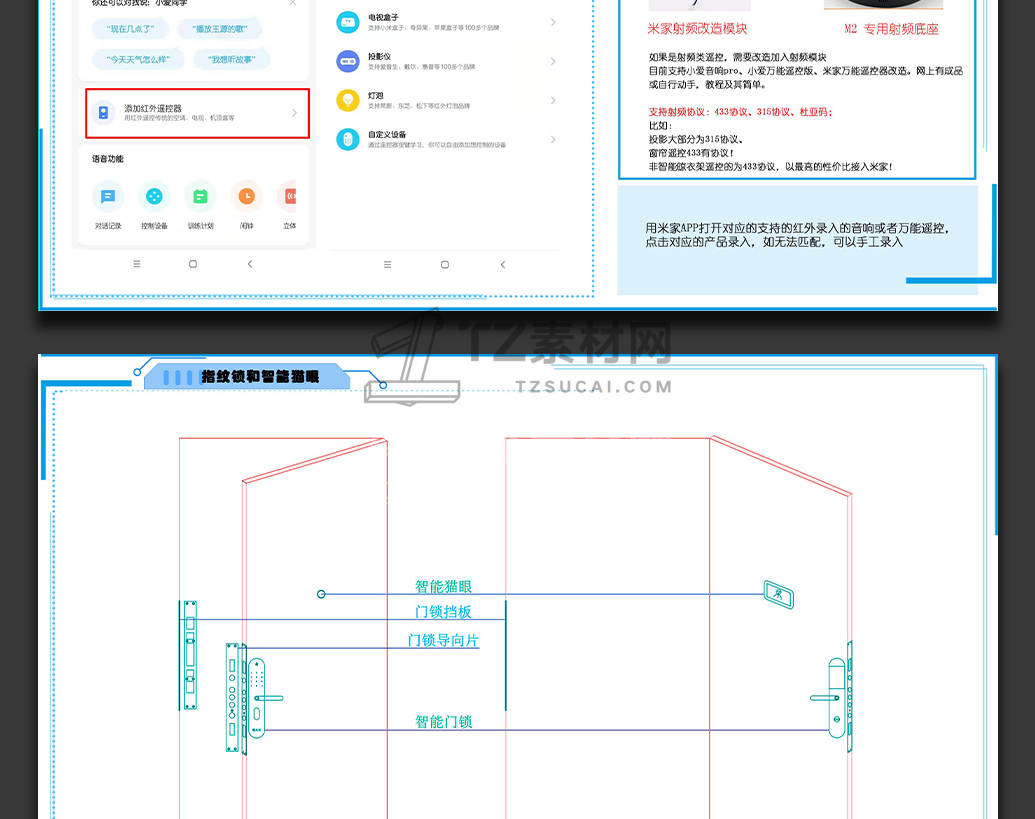Open the 闹钟 alarm clock icon
Viewport: 1035px width, 819px height.
pyautogui.click(x=246, y=197)
